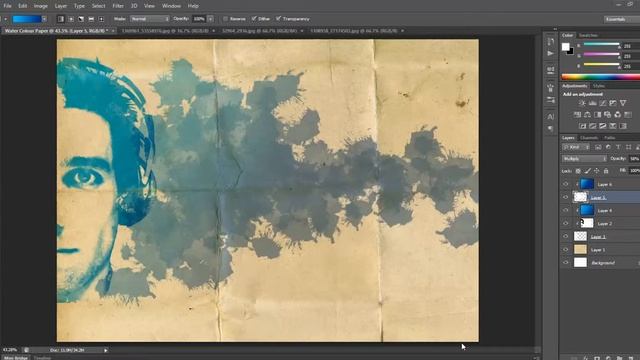Open the Essentials workspace dropdown
This screenshot has height=360, width=640.
[621, 19]
